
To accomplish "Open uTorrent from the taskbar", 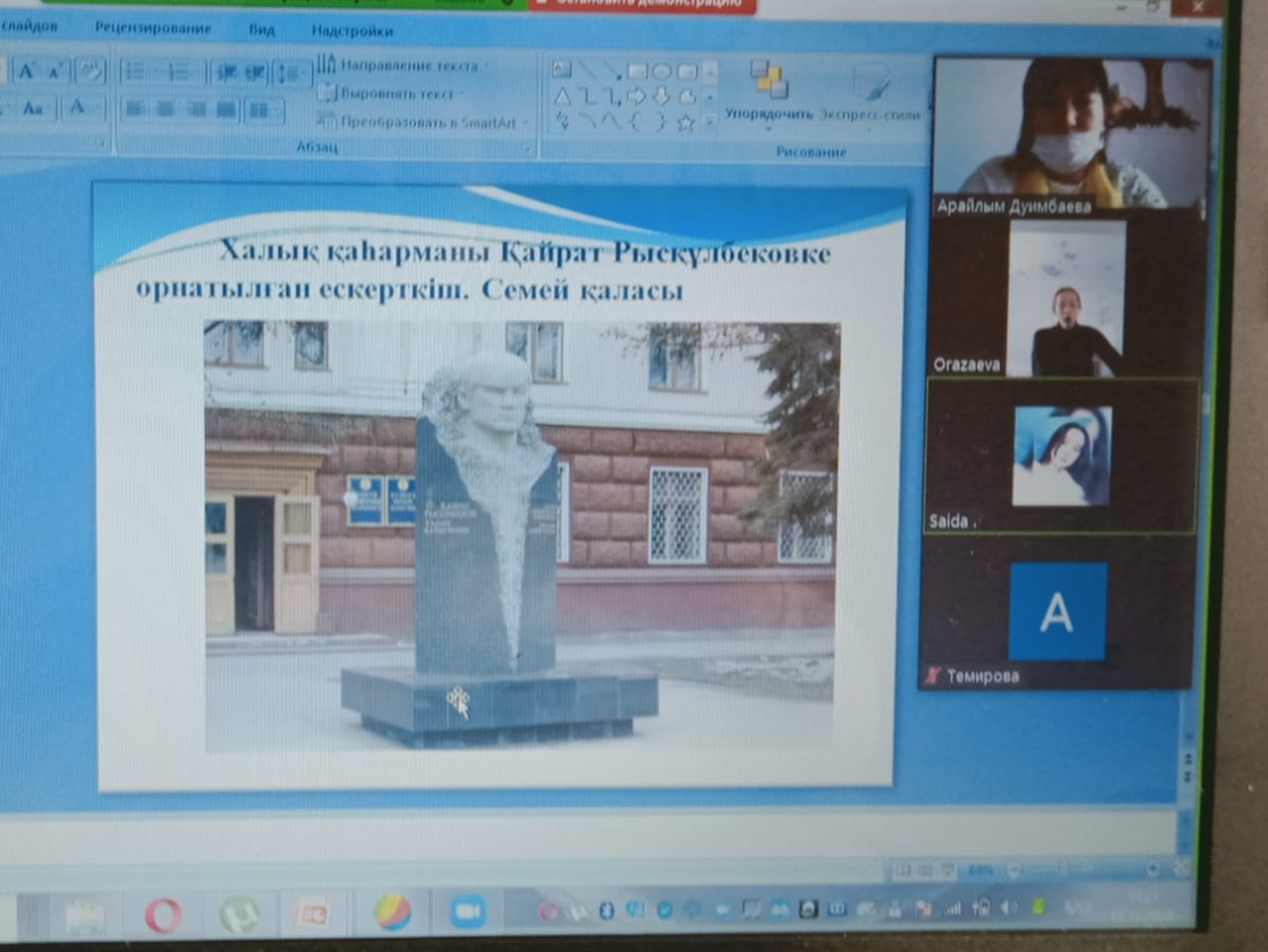I will (x=239, y=914).
